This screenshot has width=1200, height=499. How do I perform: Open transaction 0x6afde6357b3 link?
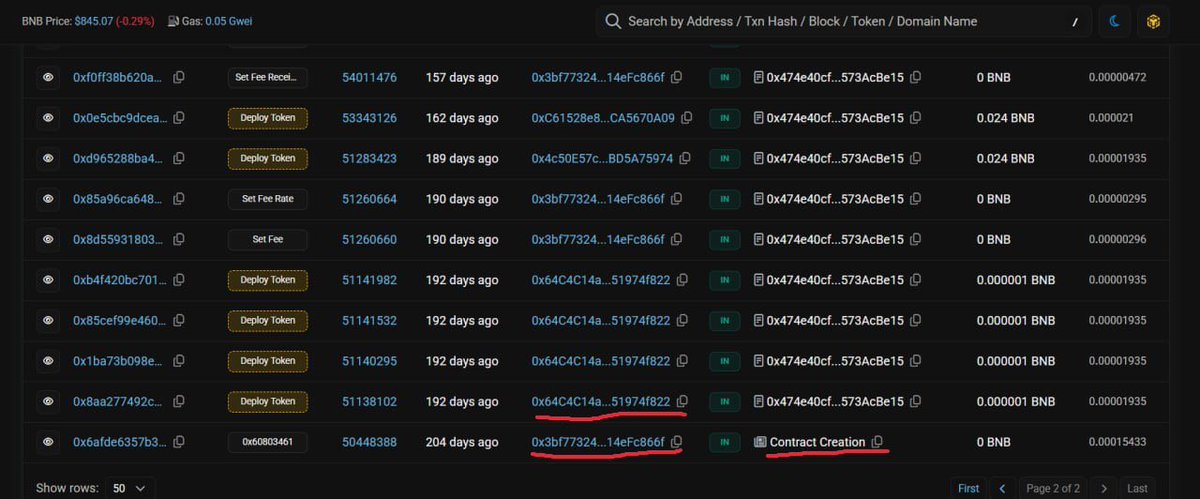[x=120, y=442]
